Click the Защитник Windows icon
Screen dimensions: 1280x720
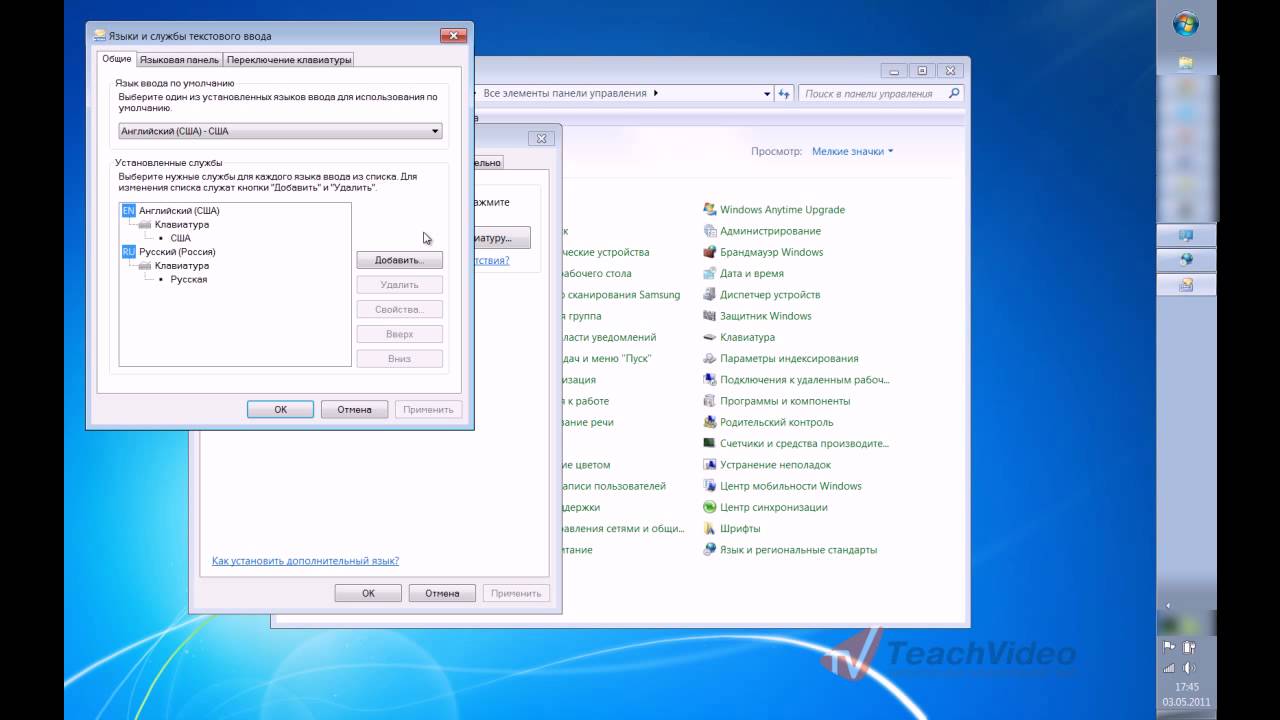click(710, 316)
